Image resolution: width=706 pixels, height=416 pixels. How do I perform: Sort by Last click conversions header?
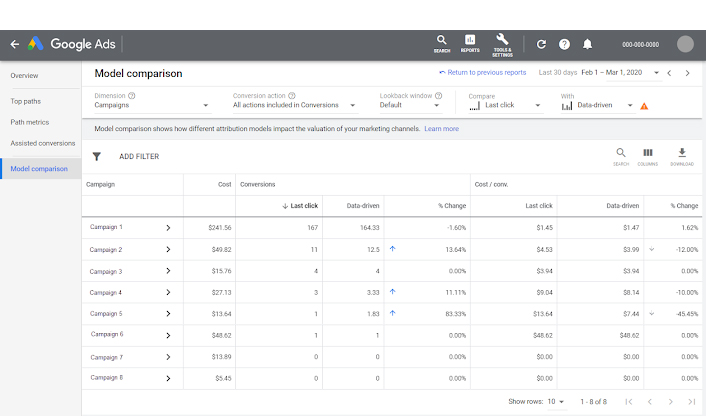[x=300, y=206]
